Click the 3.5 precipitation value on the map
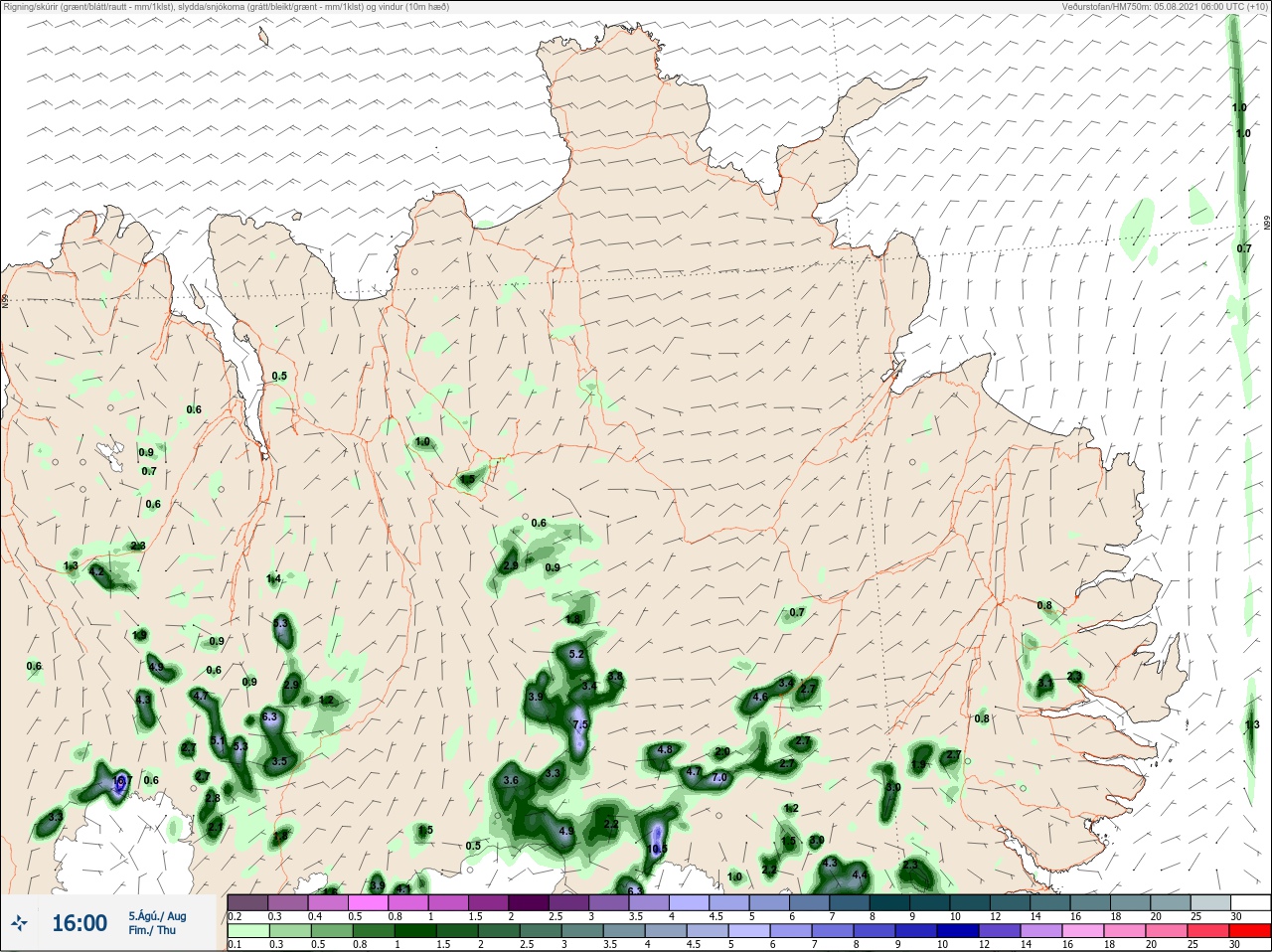1272x952 pixels. pyautogui.click(x=279, y=761)
